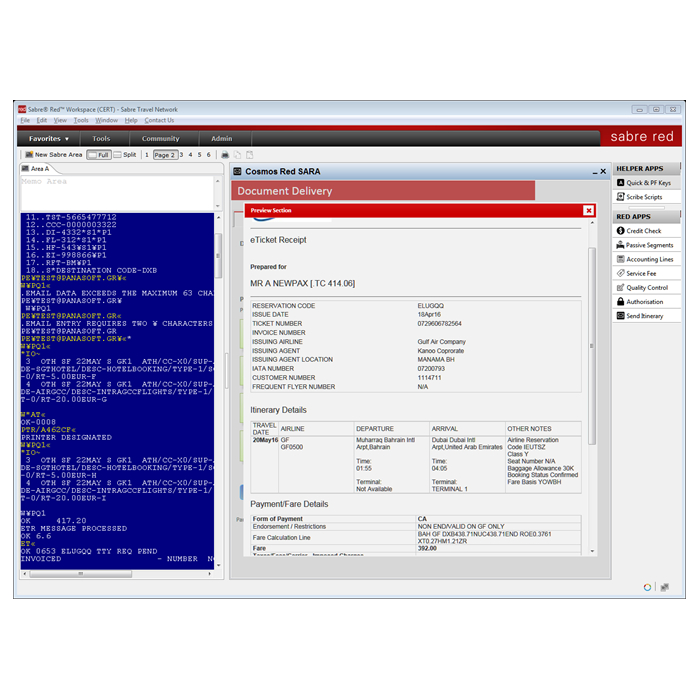Launch Passive Segments app

(649, 245)
